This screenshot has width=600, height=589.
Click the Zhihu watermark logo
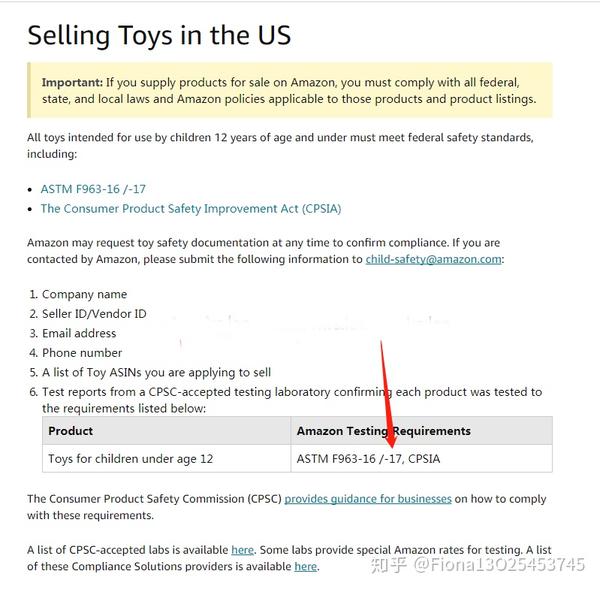[388, 565]
